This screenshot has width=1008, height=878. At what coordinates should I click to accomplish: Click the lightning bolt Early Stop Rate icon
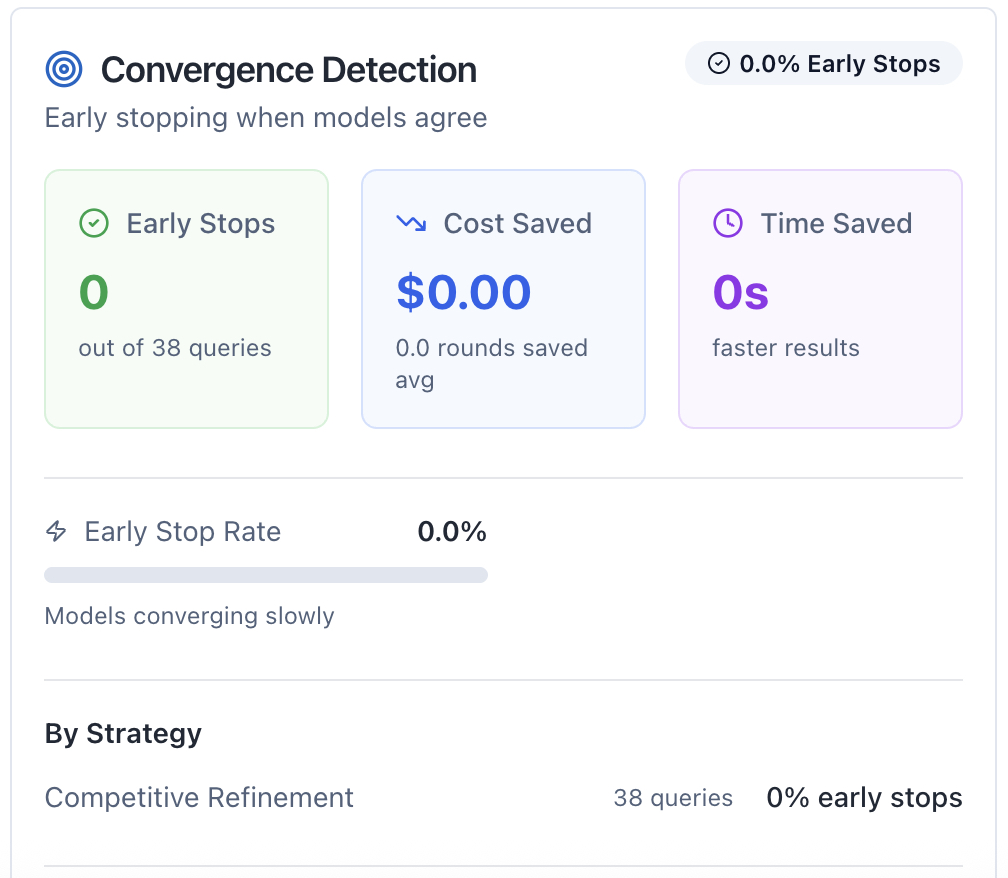[x=57, y=531]
